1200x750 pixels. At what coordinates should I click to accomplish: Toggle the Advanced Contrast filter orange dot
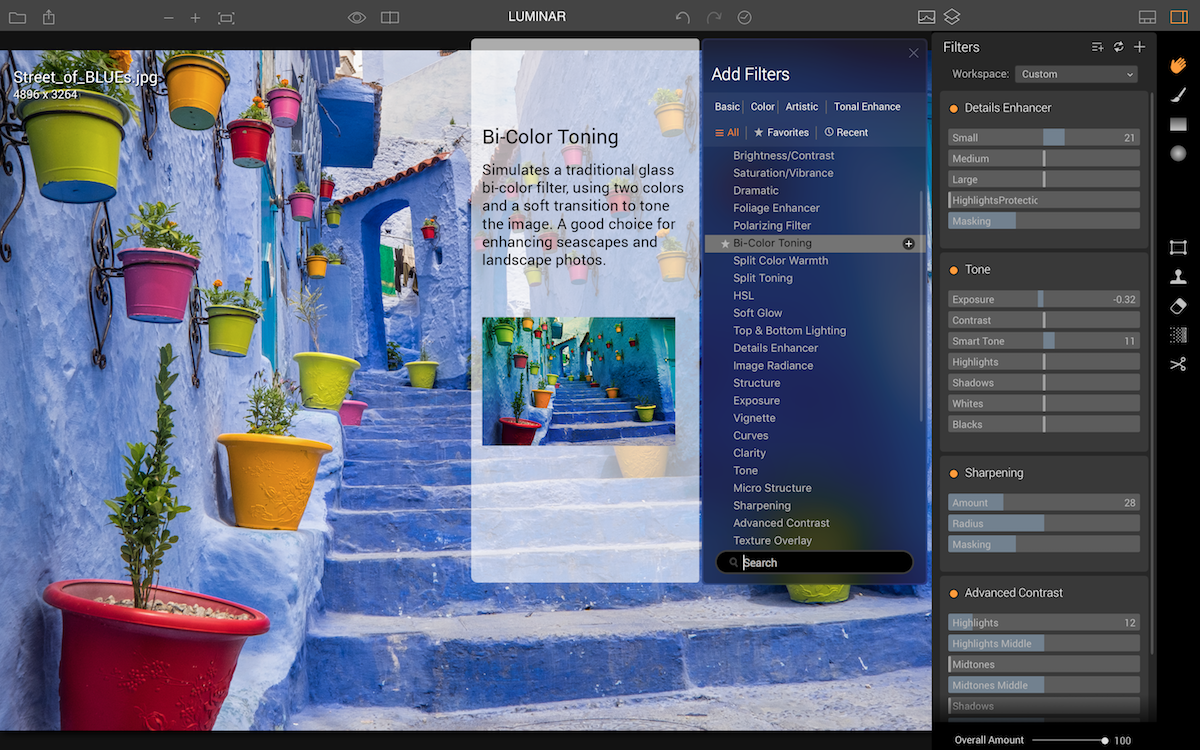coord(954,593)
